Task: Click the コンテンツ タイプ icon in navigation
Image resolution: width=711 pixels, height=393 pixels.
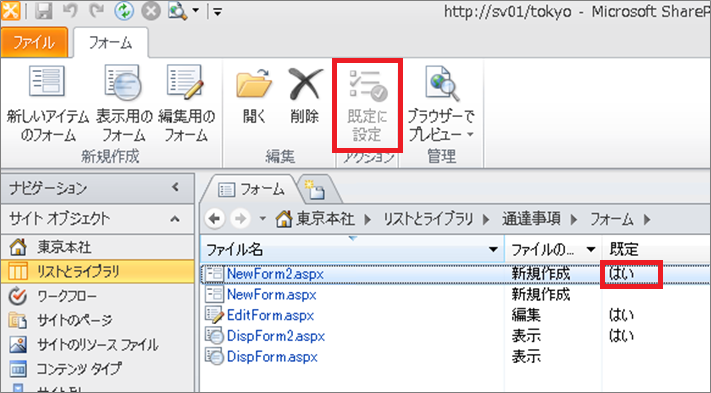Action: click(18, 369)
